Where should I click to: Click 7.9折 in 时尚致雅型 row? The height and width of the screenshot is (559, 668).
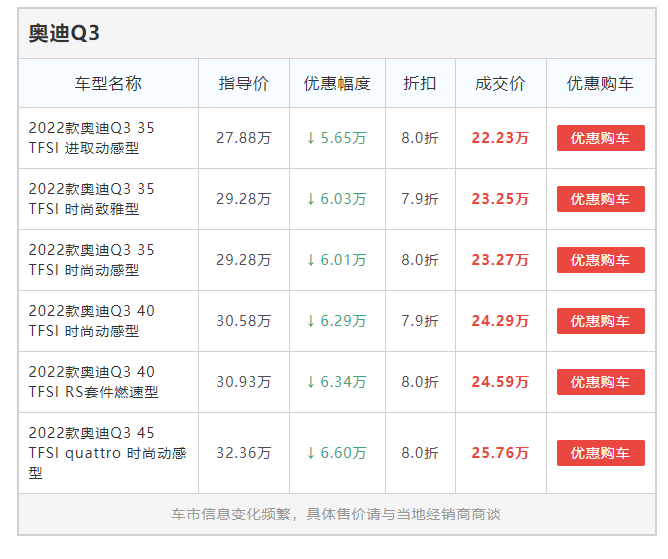pos(420,199)
